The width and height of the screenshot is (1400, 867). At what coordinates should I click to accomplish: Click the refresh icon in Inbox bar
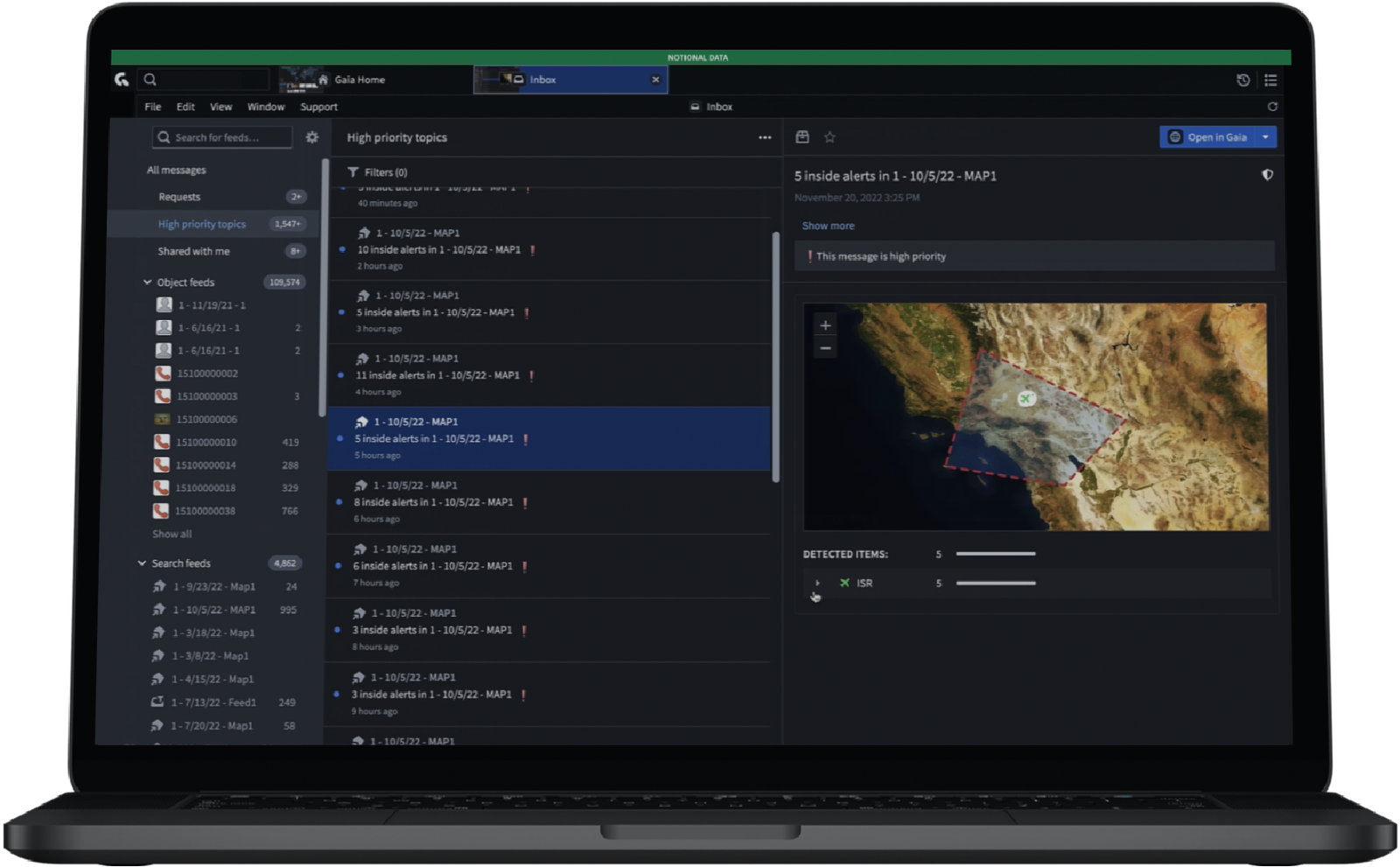pos(1272,107)
